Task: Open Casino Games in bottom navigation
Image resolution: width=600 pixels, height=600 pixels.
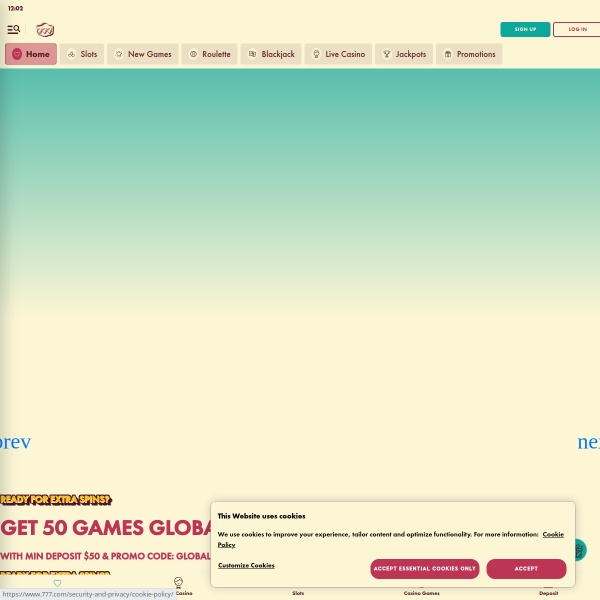Action: coord(421,593)
